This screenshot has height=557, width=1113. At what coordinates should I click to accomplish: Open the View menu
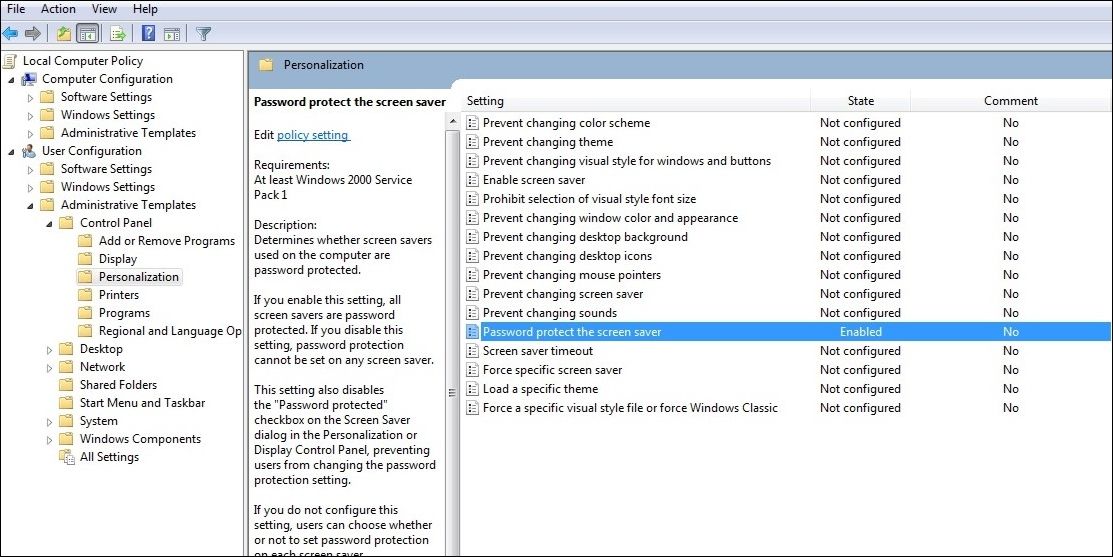point(104,9)
